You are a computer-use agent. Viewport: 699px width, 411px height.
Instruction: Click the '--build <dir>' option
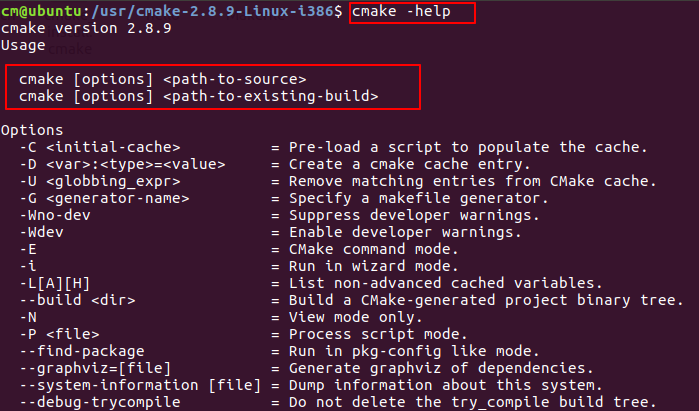pos(78,300)
